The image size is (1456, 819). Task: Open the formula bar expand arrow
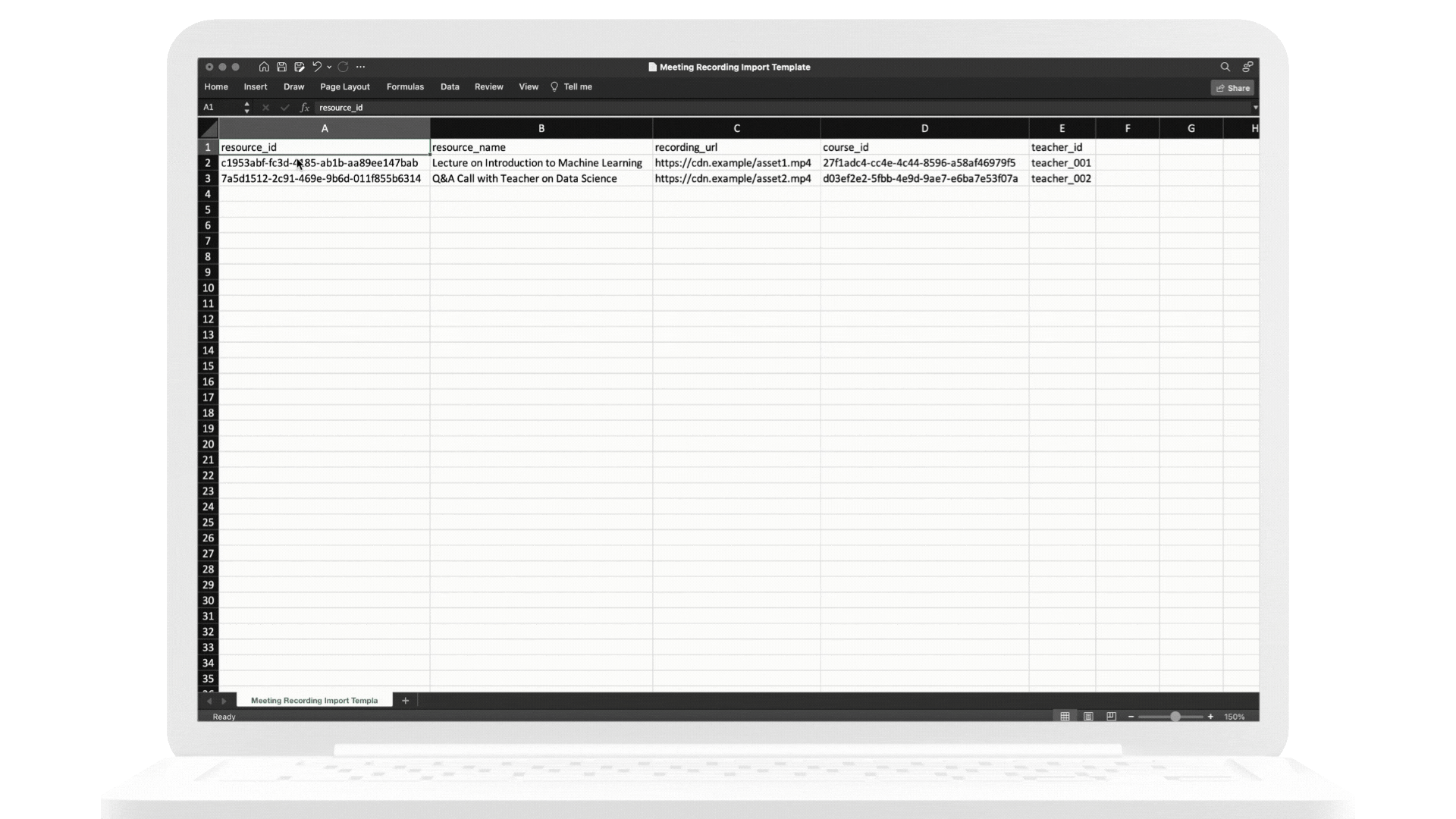(1255, 108)
